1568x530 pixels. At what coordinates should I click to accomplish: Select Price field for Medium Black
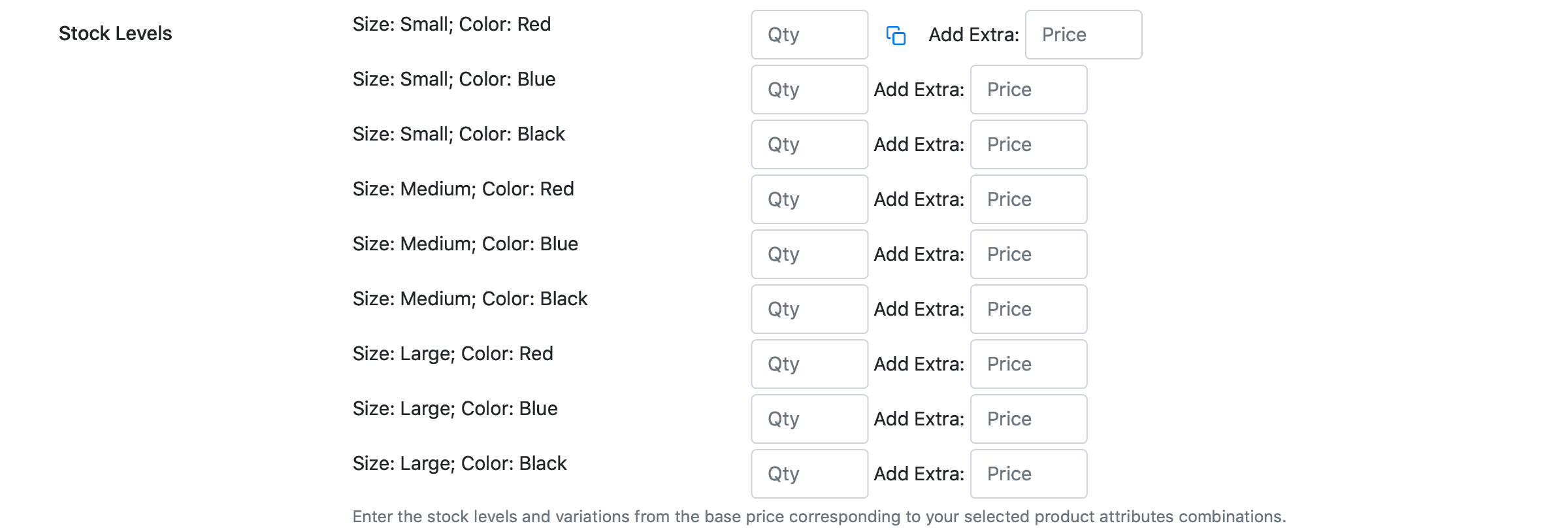pyautogui.click(x=1028, y=309)
